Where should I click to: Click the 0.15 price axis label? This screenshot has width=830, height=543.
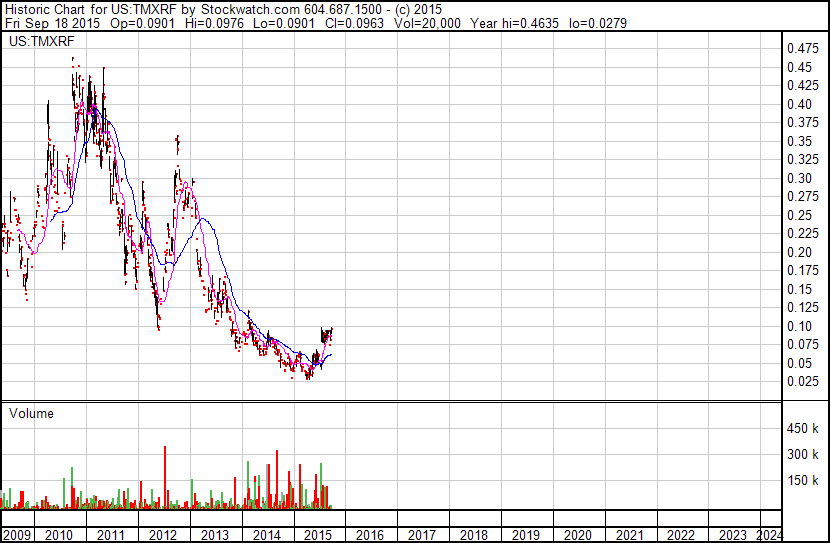[x=799, y=289]
